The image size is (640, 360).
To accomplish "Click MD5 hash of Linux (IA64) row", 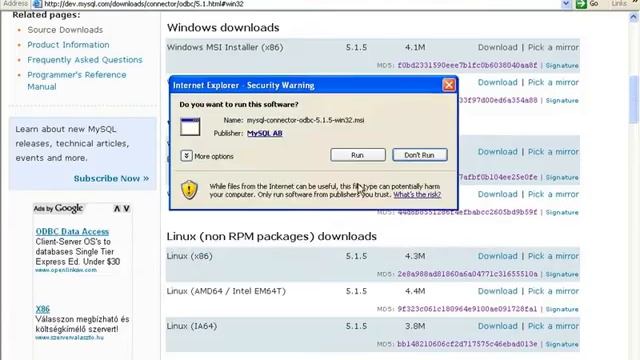I will point(467,344).
